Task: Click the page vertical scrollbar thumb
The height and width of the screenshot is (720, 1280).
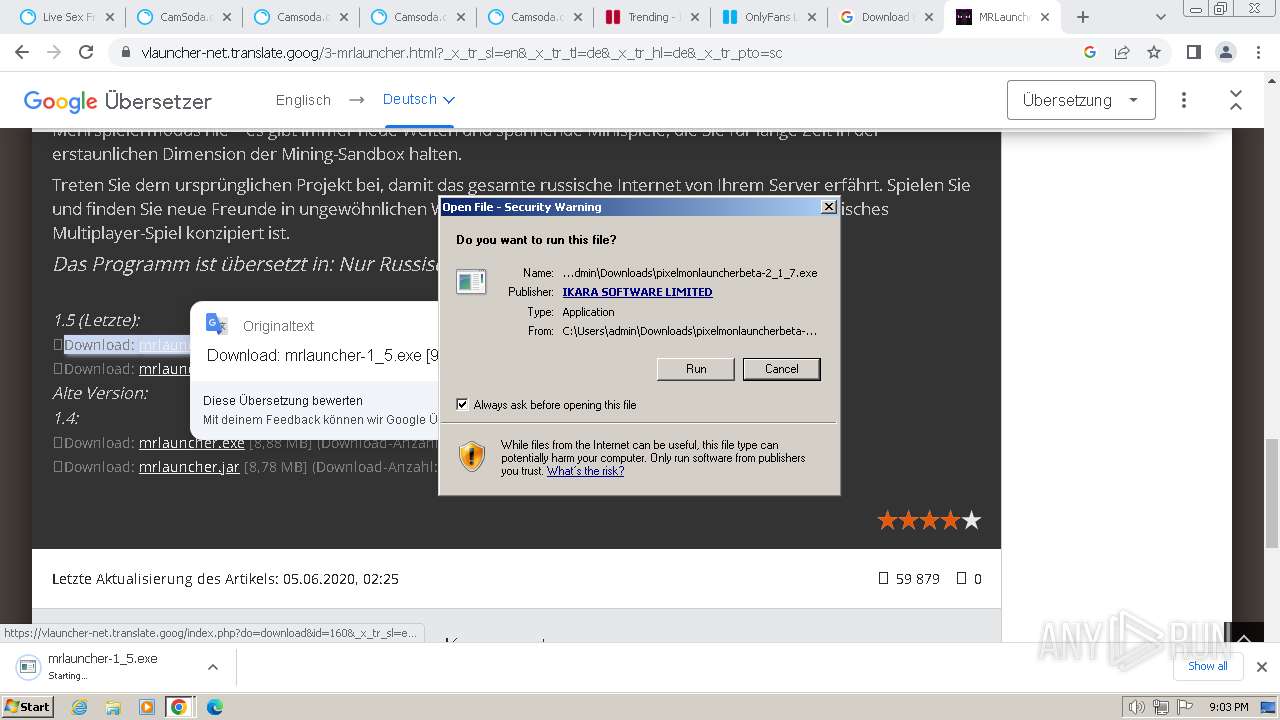Action: (1271, 493)
